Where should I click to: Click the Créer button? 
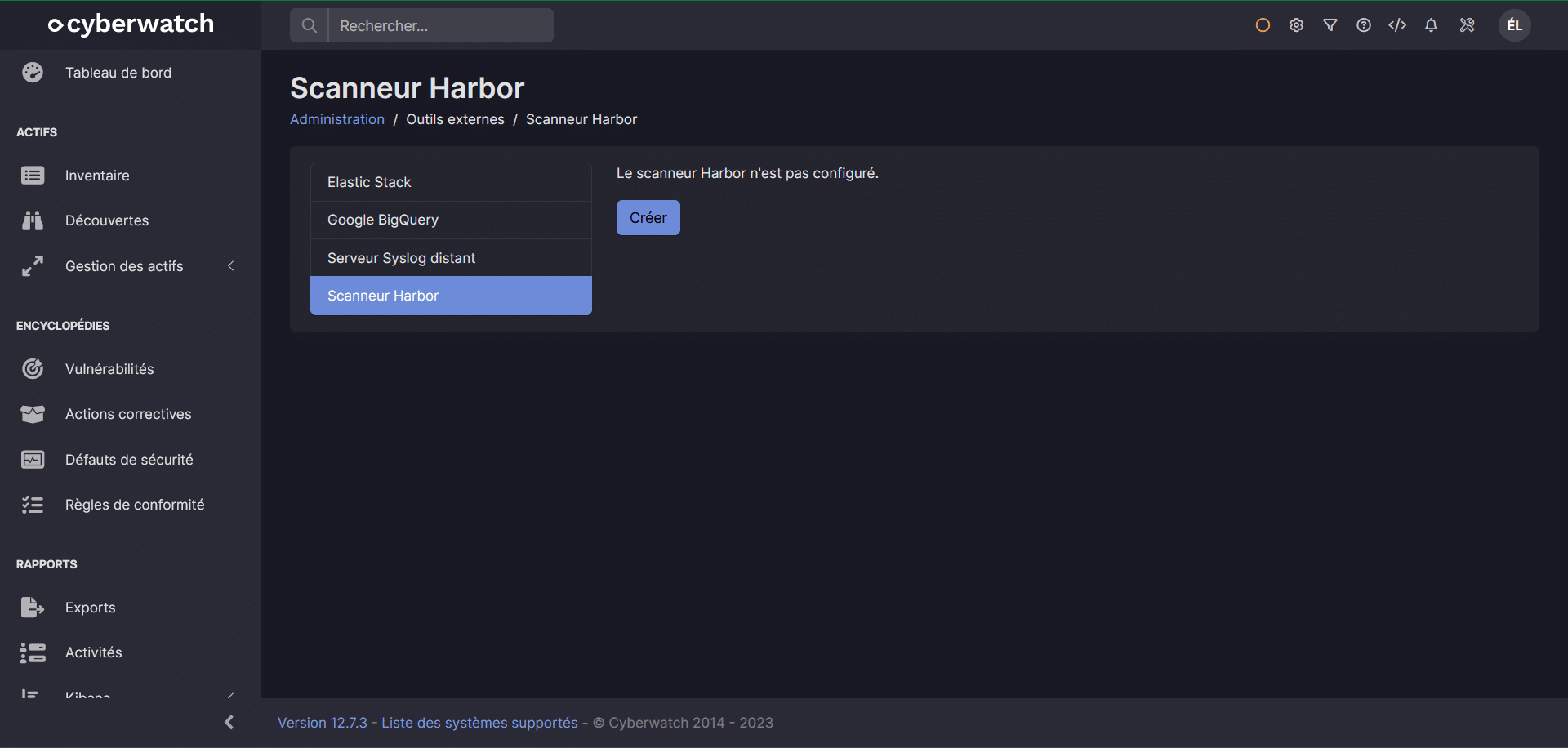[x=648, y=218]
